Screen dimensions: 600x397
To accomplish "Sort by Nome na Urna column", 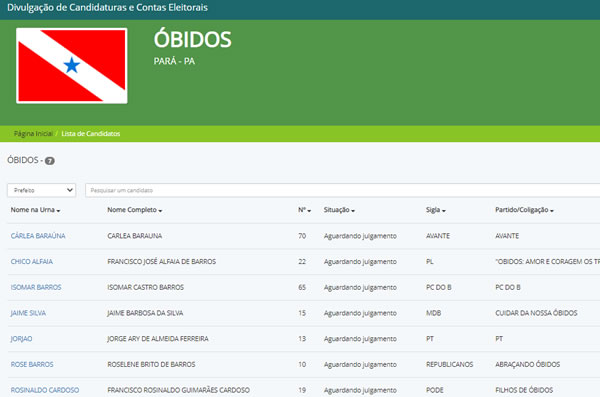I will [35, 210].
